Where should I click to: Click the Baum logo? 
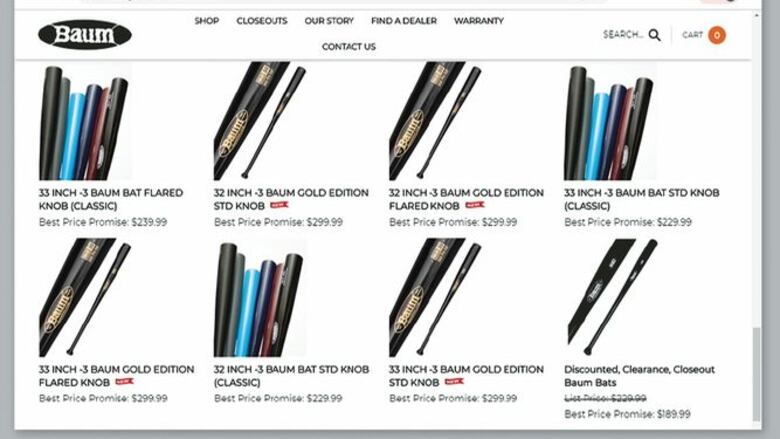[x=85, y=35]
